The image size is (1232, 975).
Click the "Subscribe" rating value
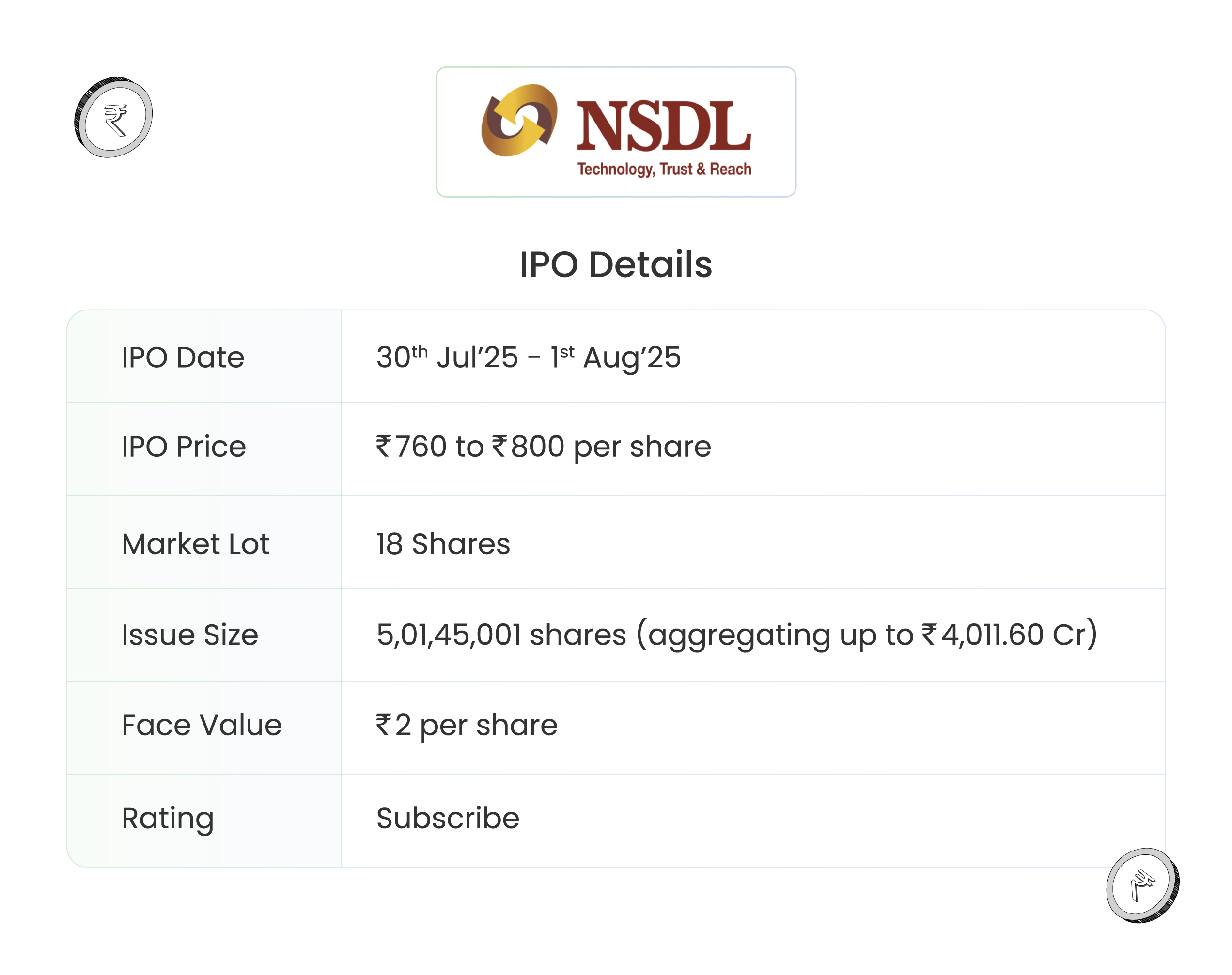click(x=448, y=819)
